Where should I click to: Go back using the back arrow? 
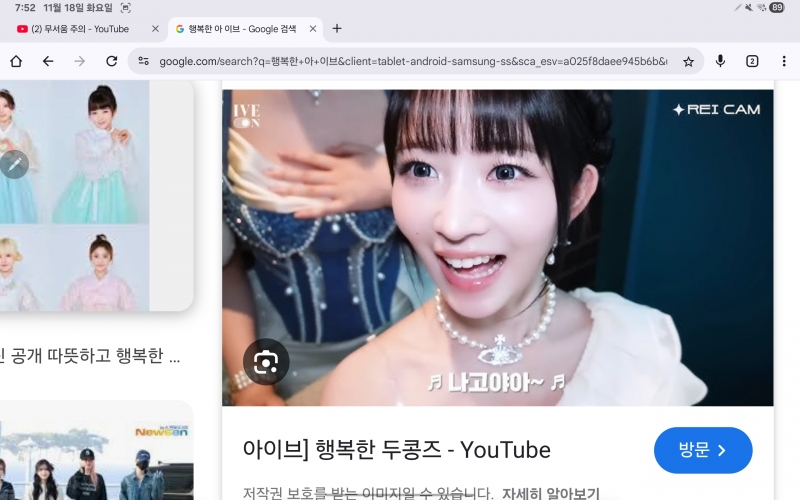[48, 61]
